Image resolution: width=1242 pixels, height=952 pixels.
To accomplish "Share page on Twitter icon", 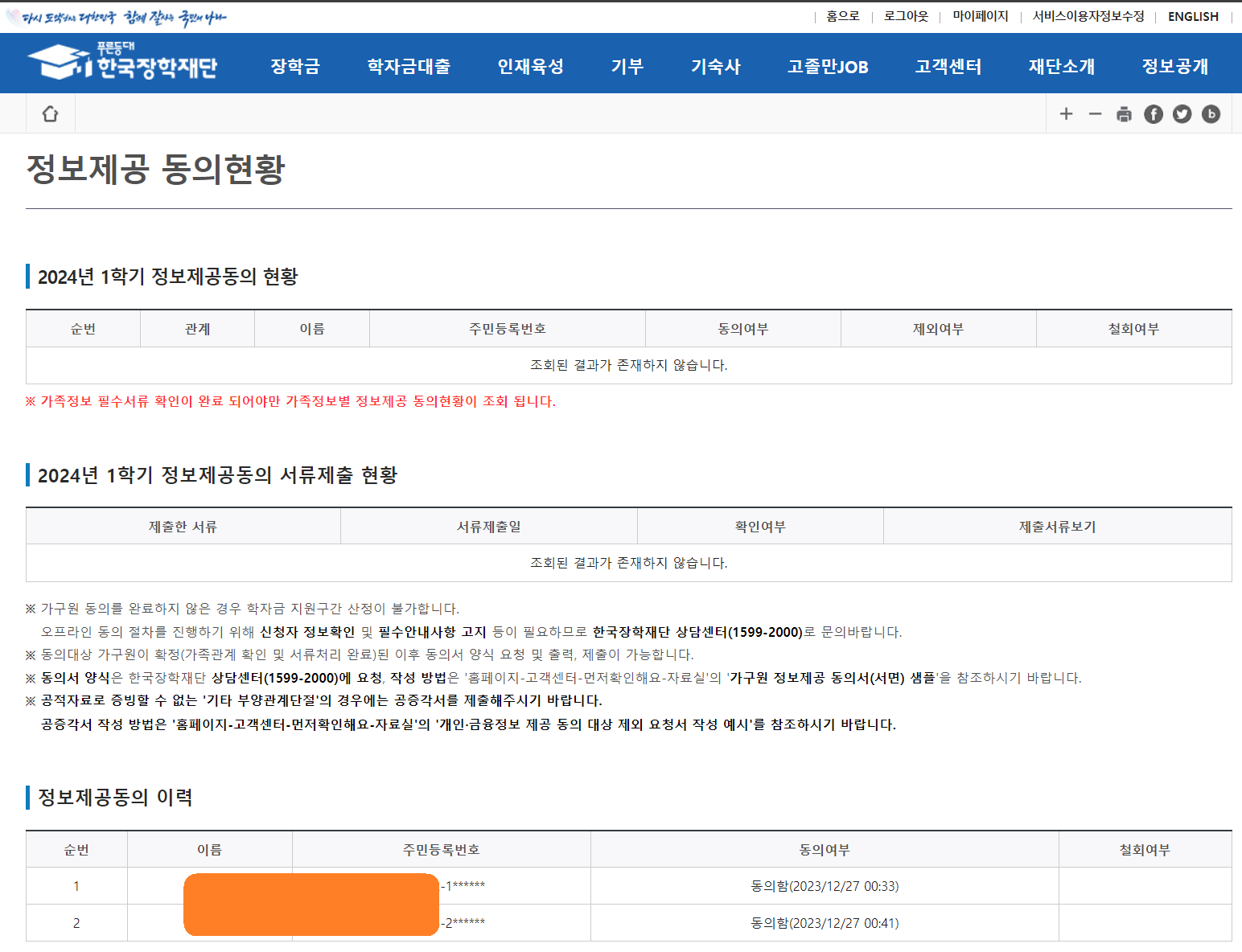I will tap(1182, 114).
